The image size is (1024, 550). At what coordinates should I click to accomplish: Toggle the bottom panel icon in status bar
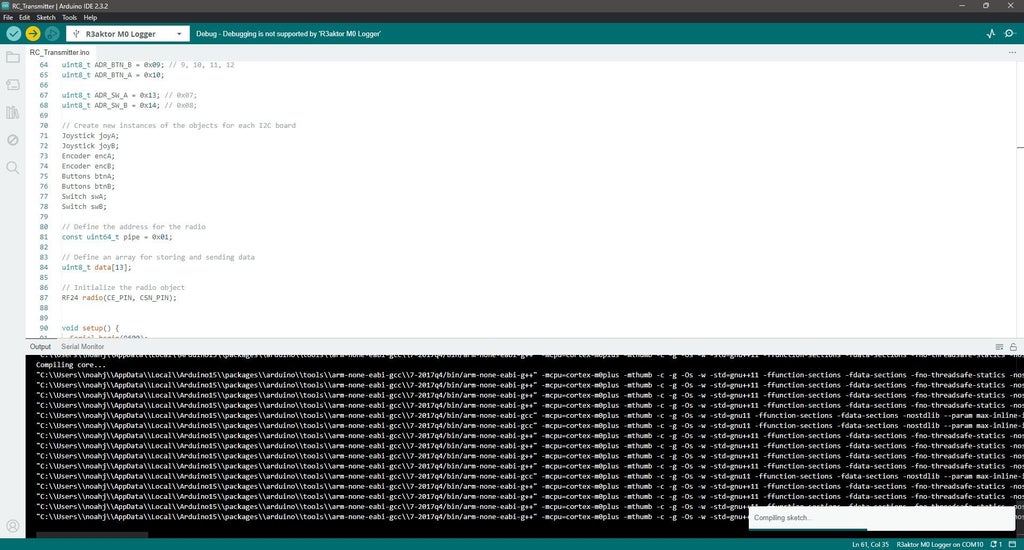[x=1012, y=544]
